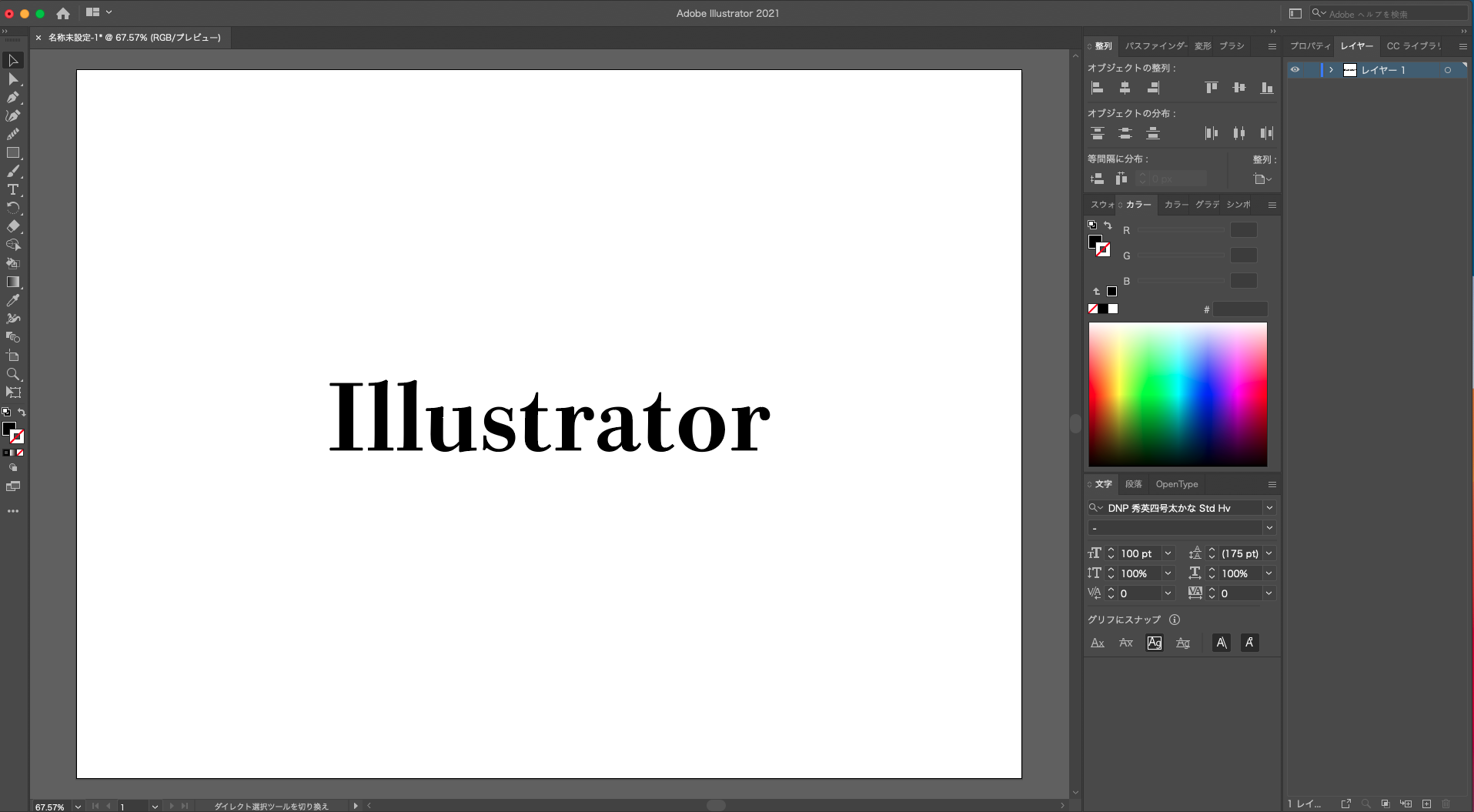Toggle the last glyph snap option
1474x812 pixels.
[x=1250, y=643]
